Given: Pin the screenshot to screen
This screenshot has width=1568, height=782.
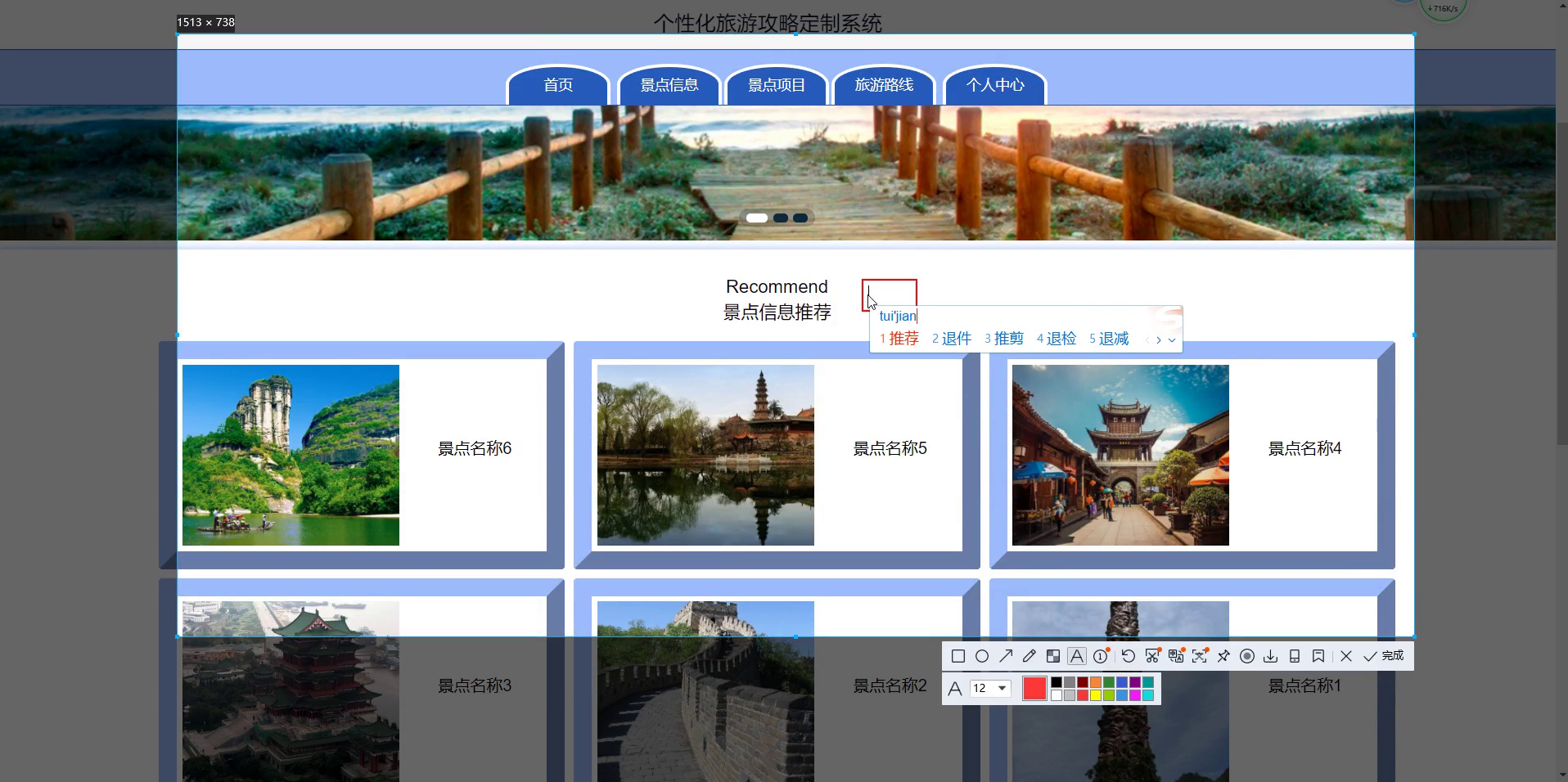Looking at the screenshot, I should tap(1223, 656).
